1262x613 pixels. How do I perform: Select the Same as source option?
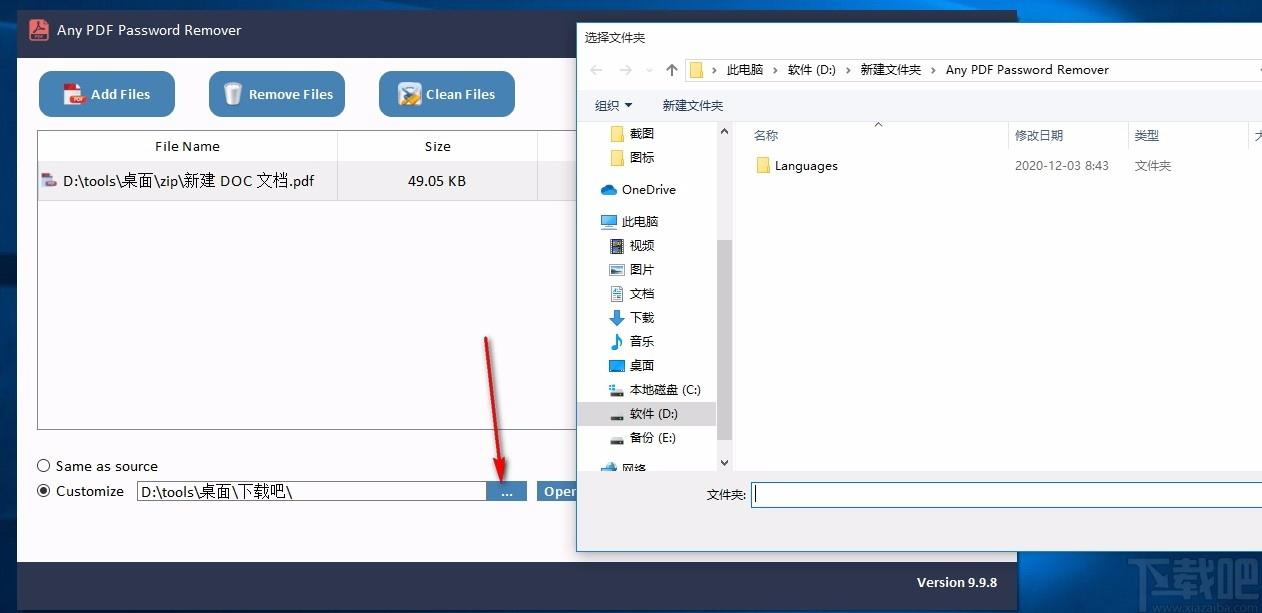pyautogui.click(x=97, y=466)
